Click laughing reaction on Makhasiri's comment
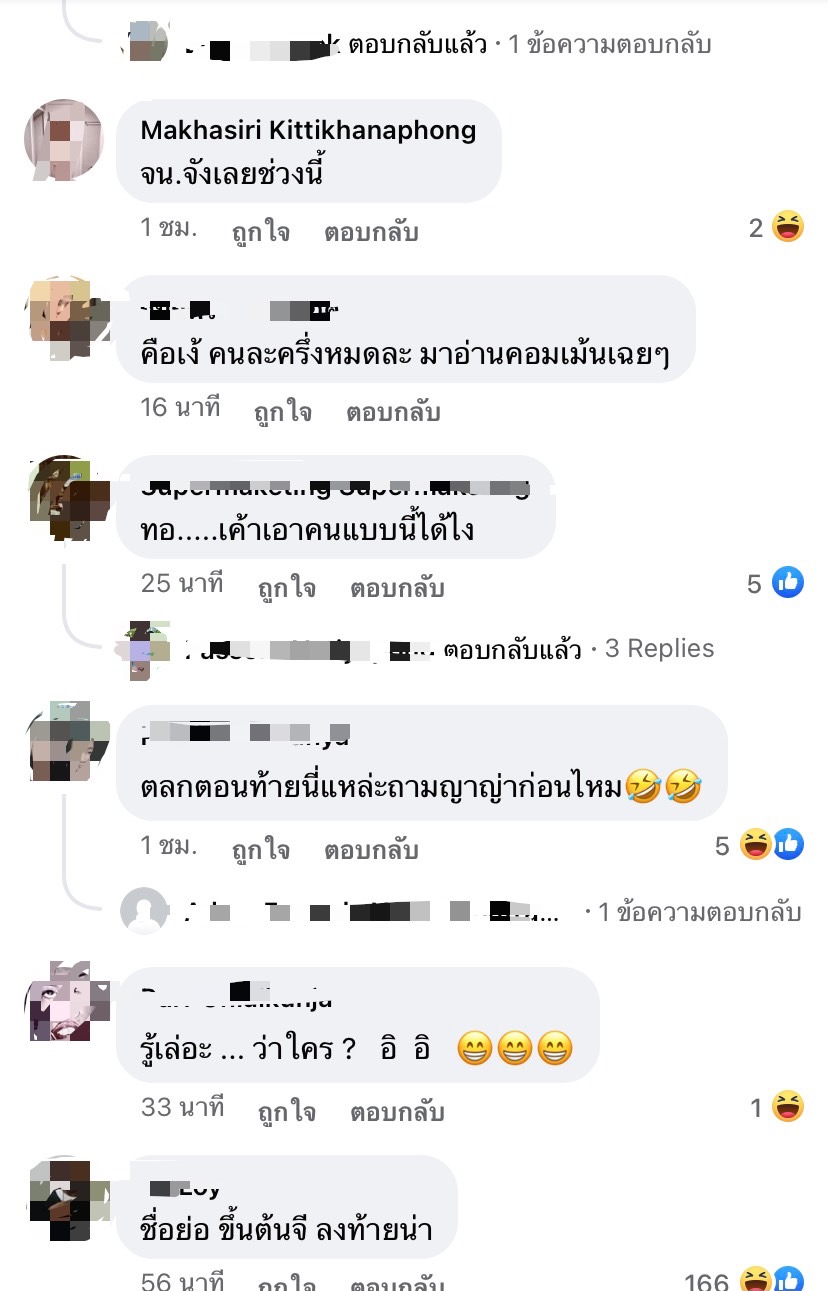The height and width of the screenshot is (1291, 828). point(788,228)
